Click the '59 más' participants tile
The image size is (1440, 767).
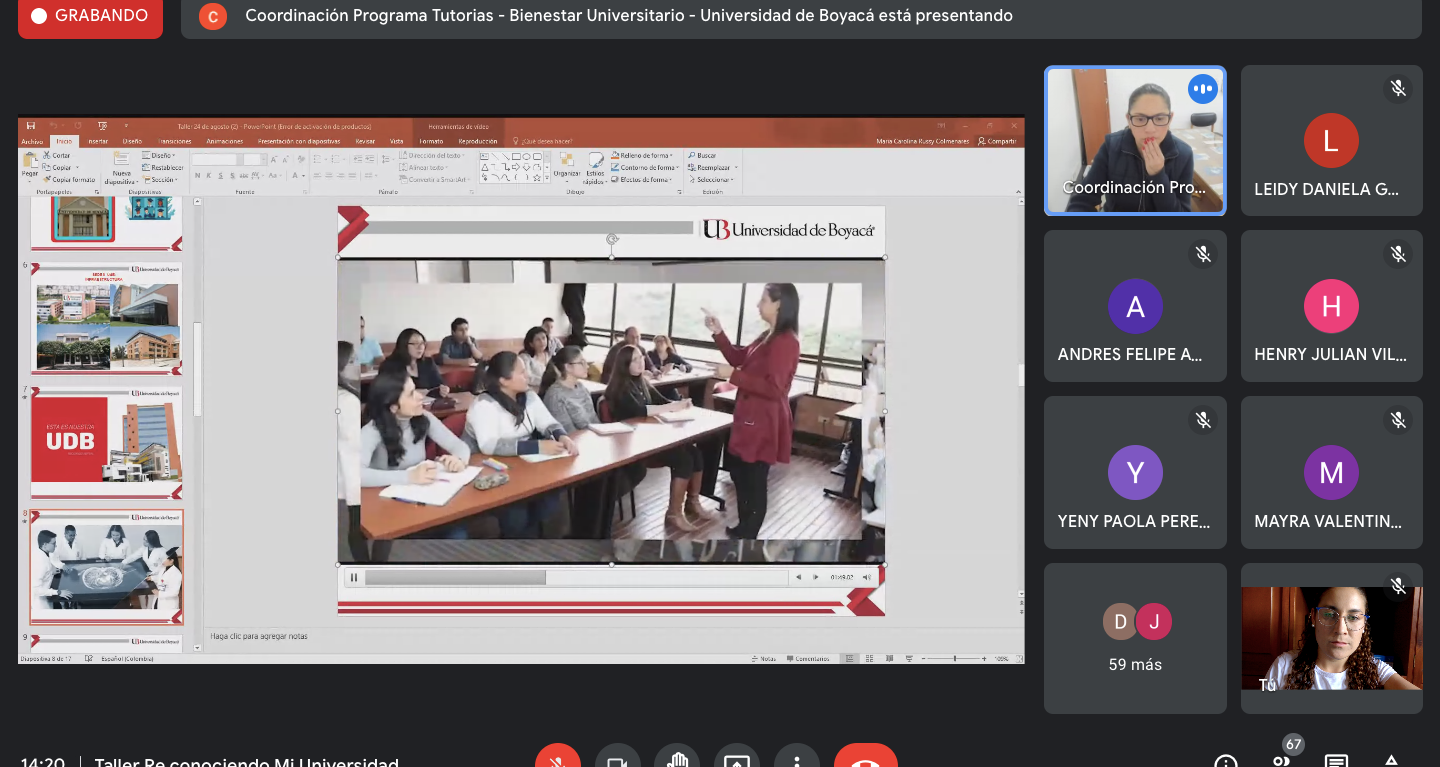1135,638
